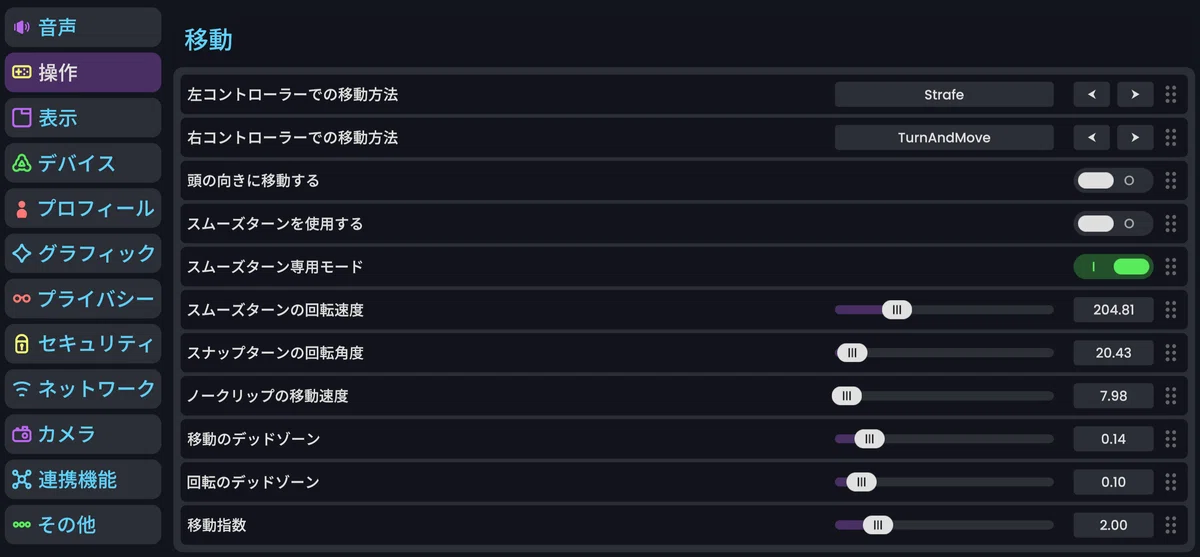
Task: Click the triangle icon beside デバイス
Action: point(21,163)
